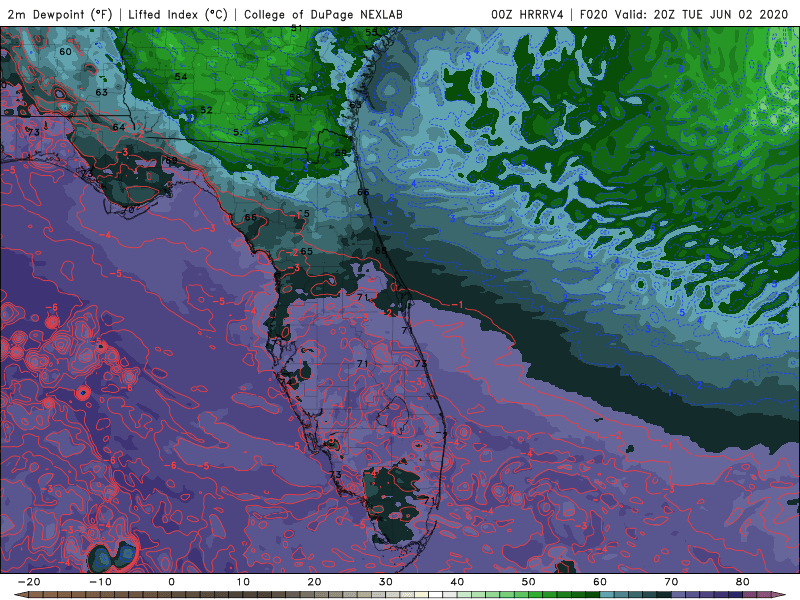The width and height of the screenshot is (800, 600).
Task: Click the 50 tick label on the colorbar
Action: click(529, 582)
